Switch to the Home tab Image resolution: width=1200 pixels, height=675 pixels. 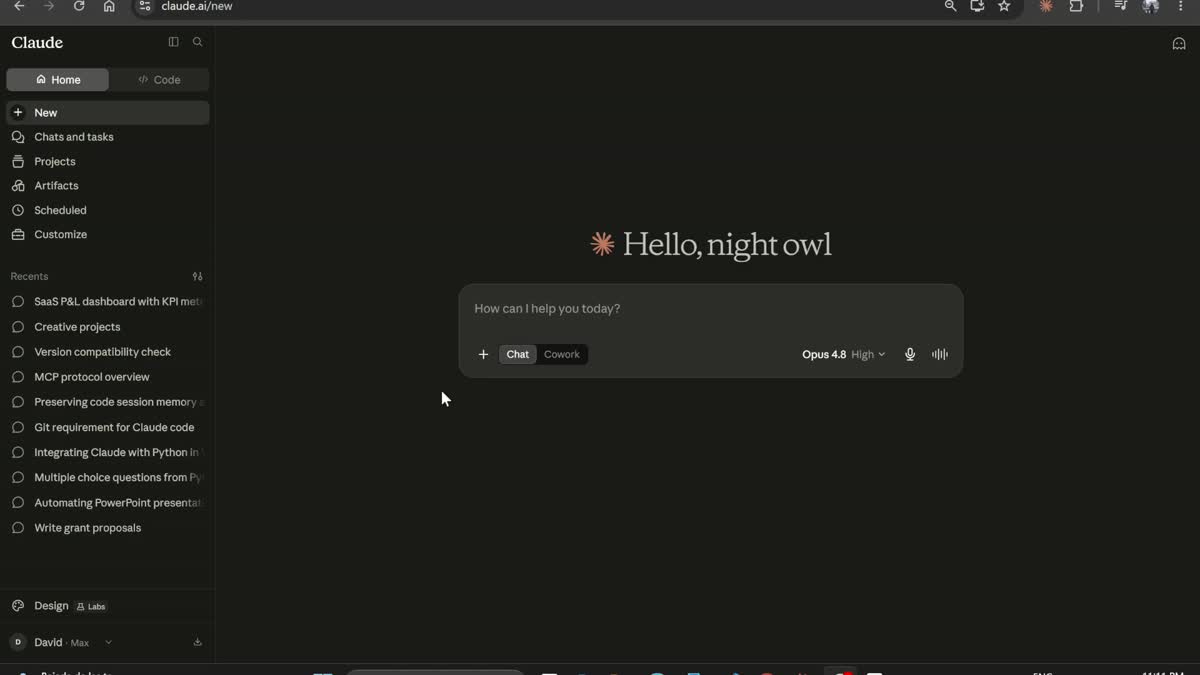pos(58,80)
